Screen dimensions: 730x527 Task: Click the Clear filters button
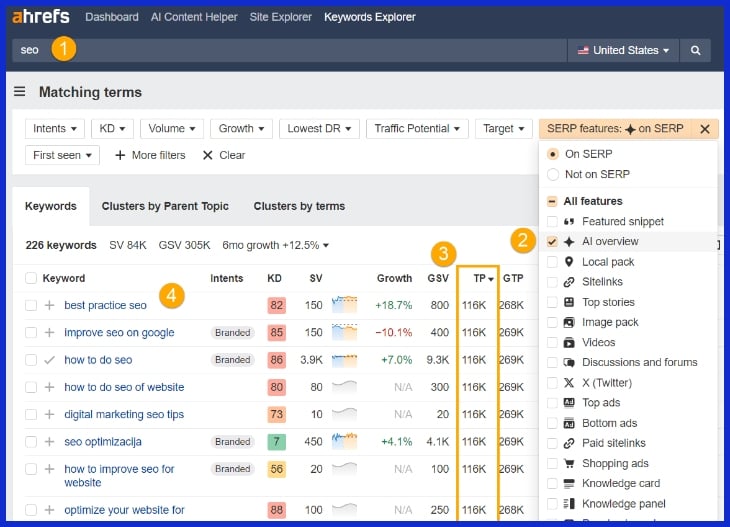(x=223, y=155)
